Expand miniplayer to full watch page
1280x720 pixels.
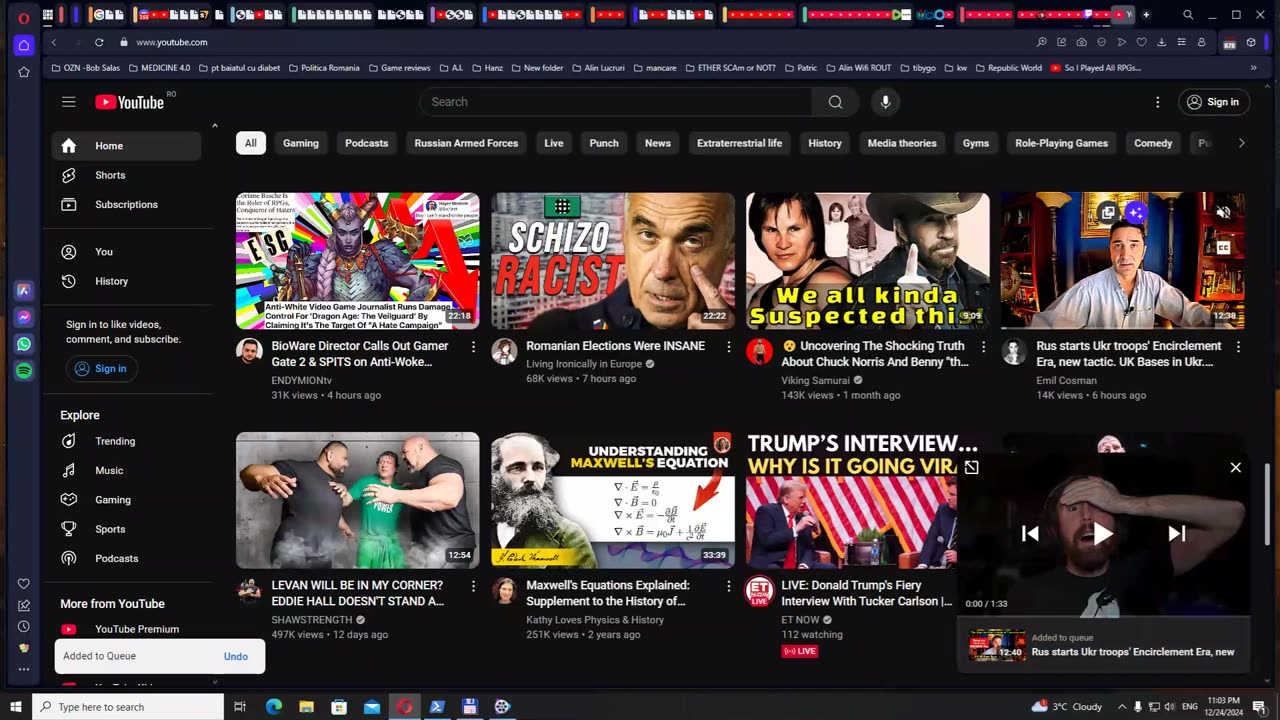(x=971, y=467)
